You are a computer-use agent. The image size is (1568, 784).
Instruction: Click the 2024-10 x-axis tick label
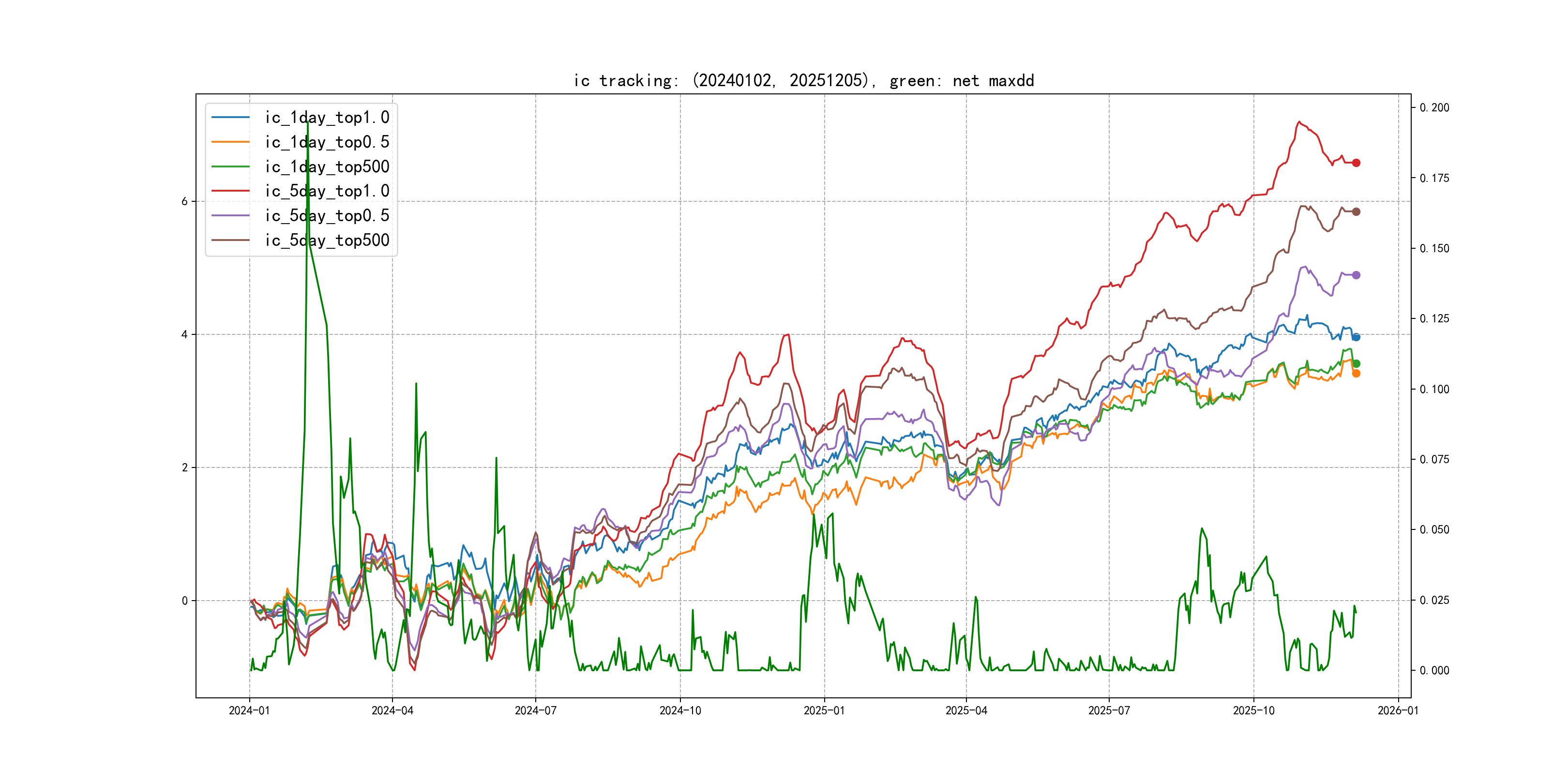(680, 710)
